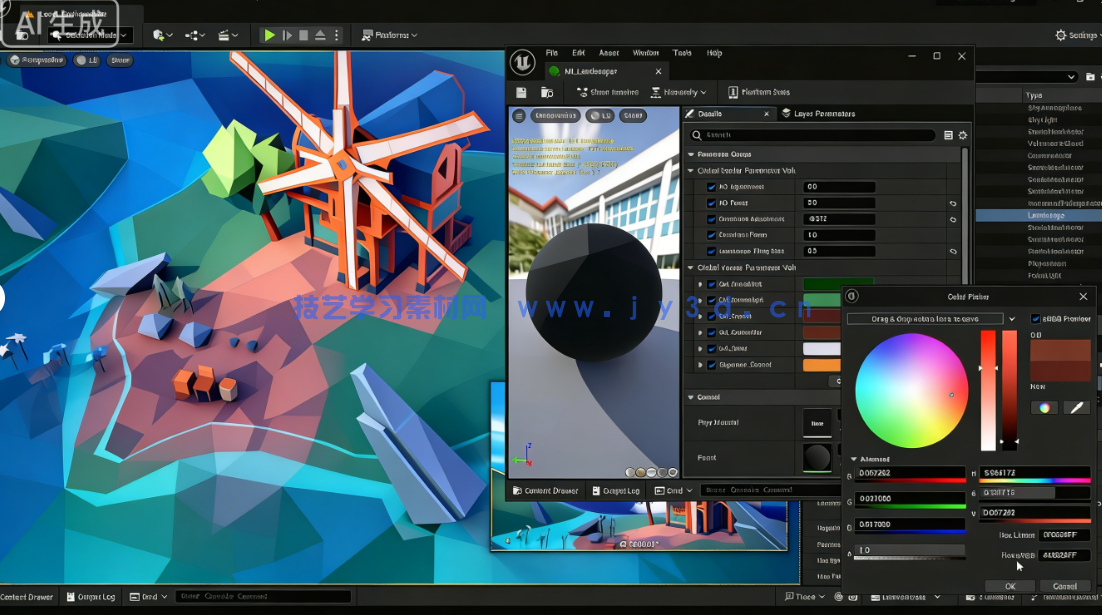Click the Save icon in the material editor
1102x615 pixels.
[x=520, y=91]
